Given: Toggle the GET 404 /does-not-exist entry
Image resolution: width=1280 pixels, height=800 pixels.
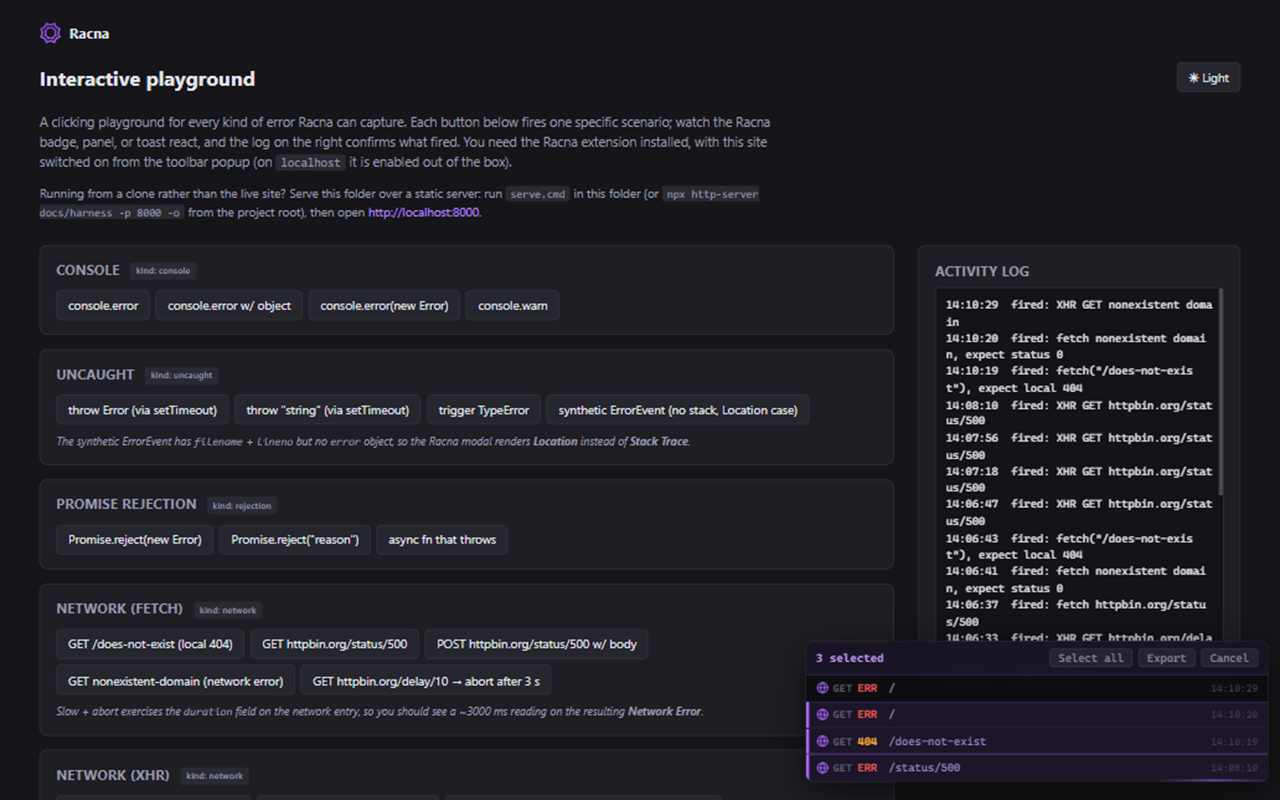Looking at the screenshot, I should [1037, 742].
